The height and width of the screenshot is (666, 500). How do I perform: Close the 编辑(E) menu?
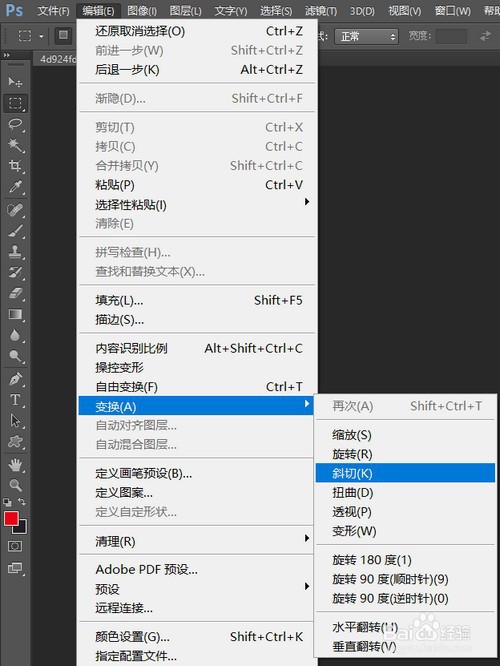(x=98, y=10)
